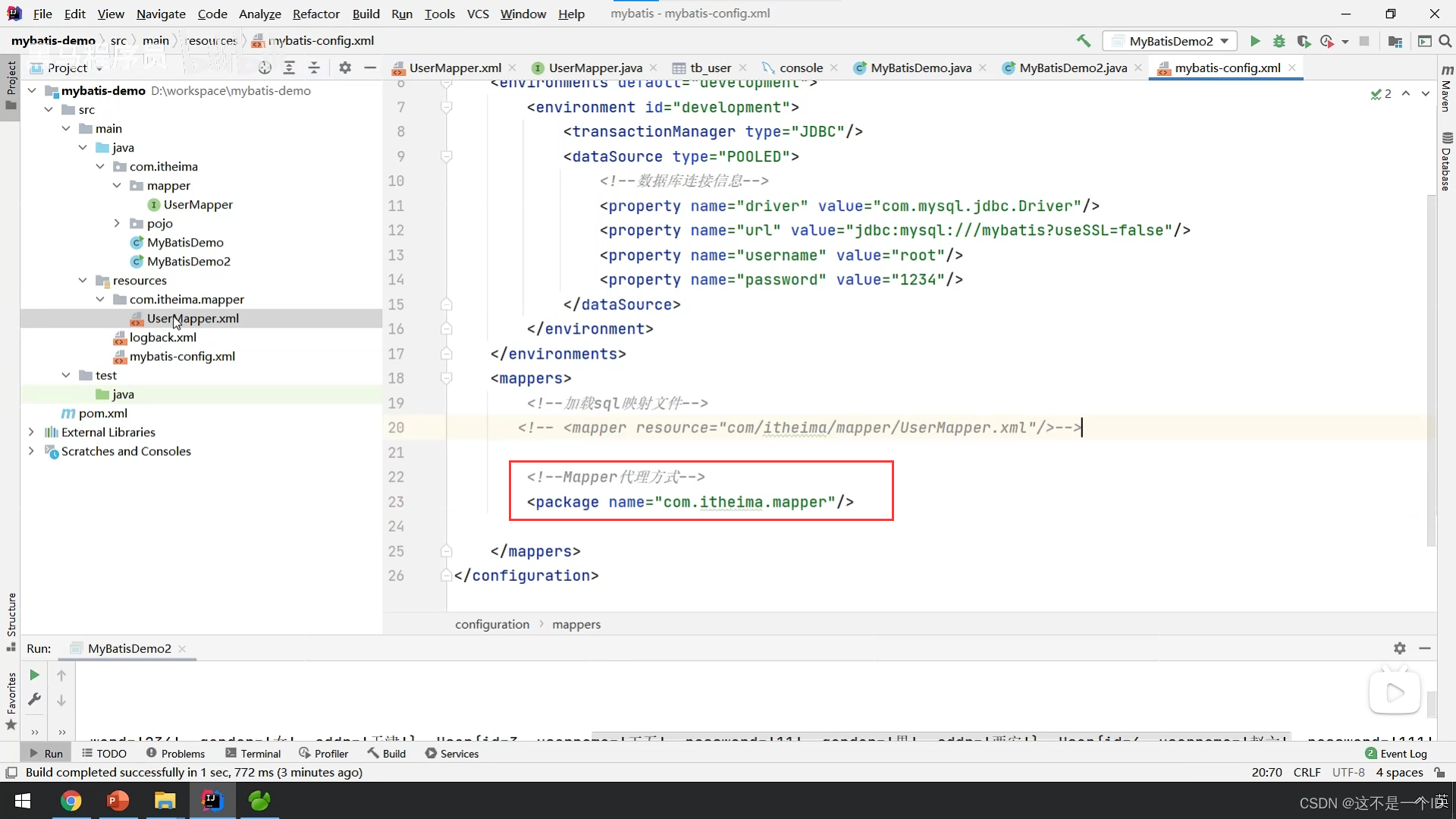Collapse the resources folder
This screenshot has height=819, width=1456.
coord(83,280)
